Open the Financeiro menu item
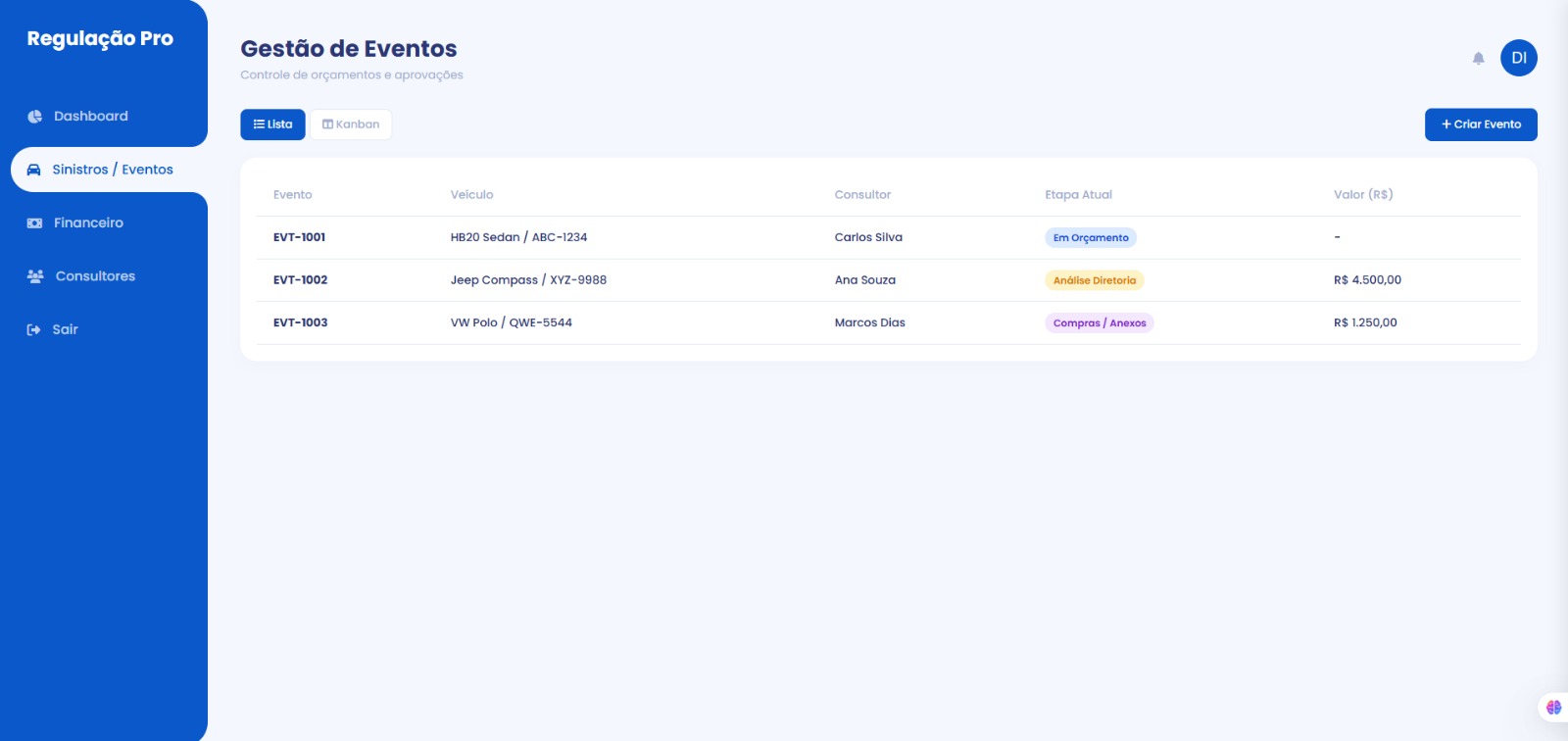1568x741 pixels. point(88,223)
